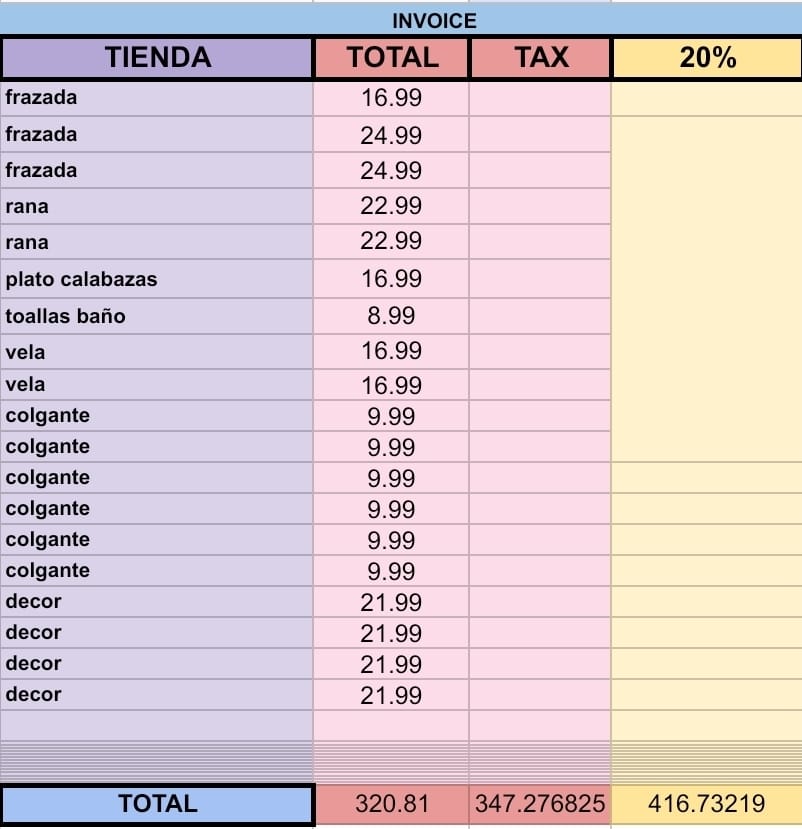The image size is (802, 829).
Task: Select the 8.99 price cell
Action: pos(391,316)
